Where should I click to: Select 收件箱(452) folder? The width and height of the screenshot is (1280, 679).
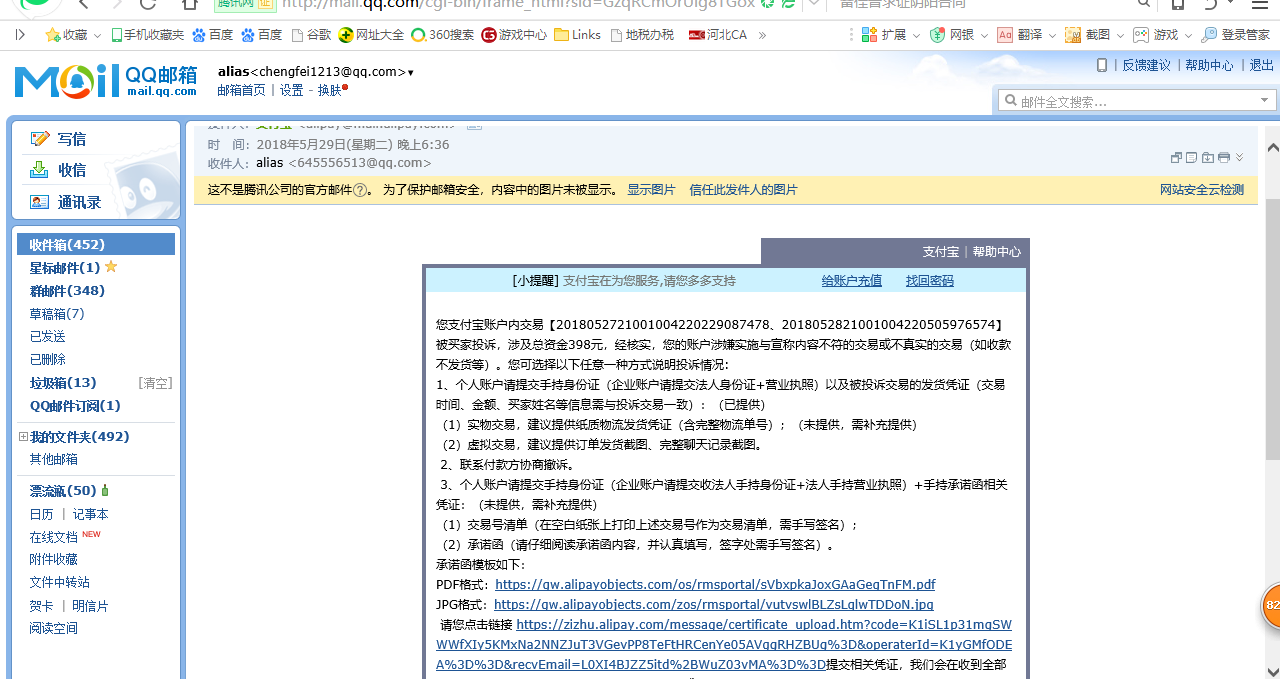[x=96, y=244]
